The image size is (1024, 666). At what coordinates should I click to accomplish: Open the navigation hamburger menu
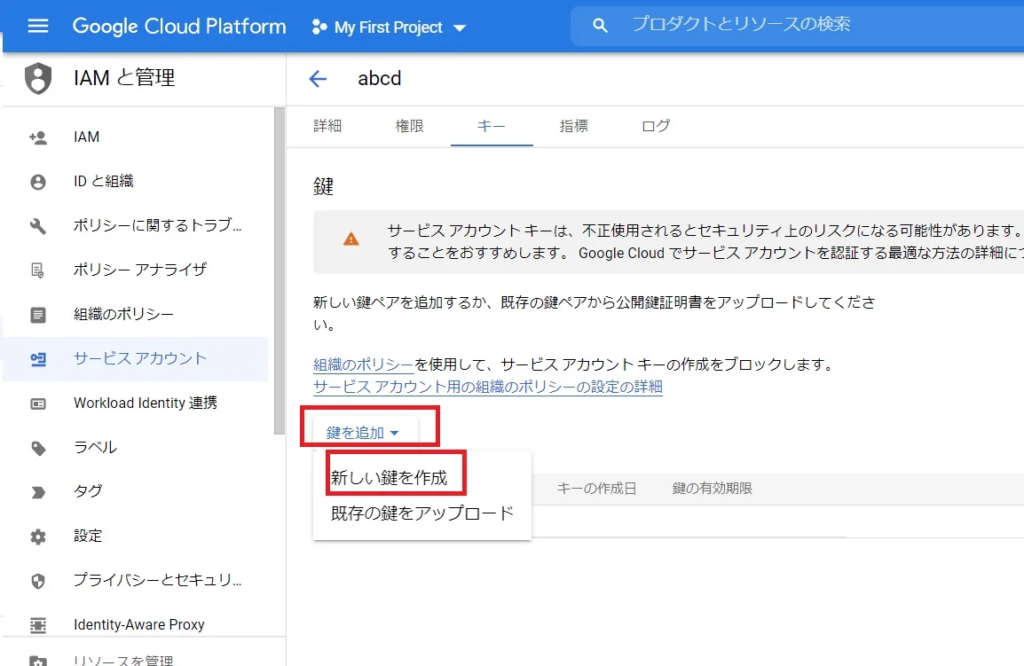pyautogui.click(x=37, y=27)
